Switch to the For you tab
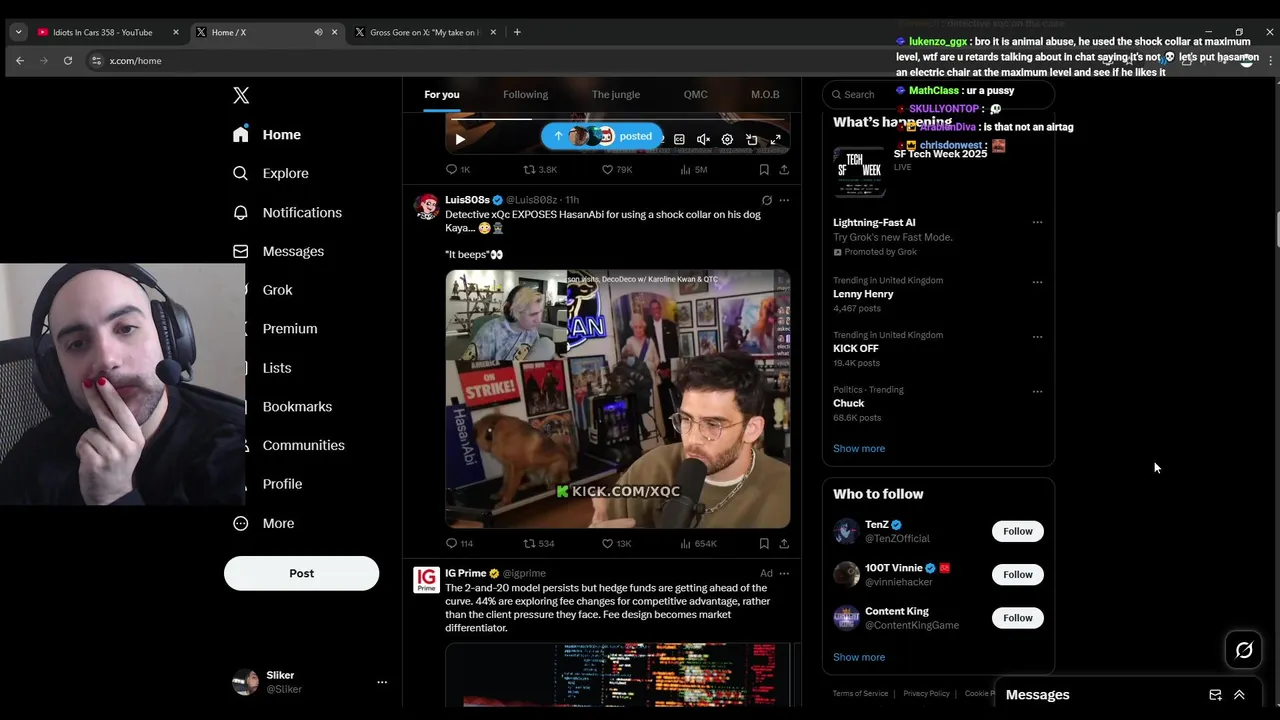The image size is (1280, 720). click(442, 95)
